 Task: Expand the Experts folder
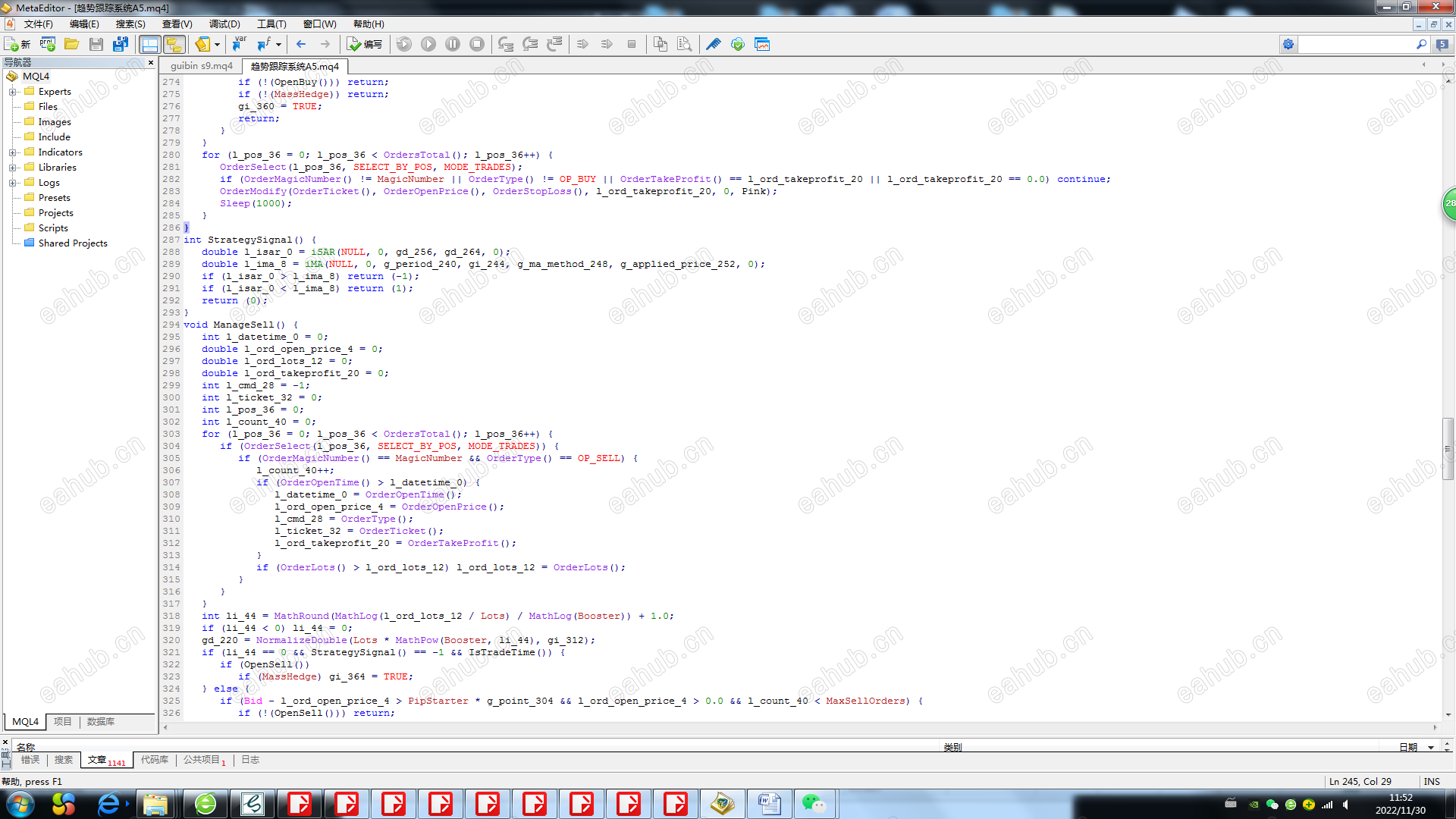(x=12, y=92)
